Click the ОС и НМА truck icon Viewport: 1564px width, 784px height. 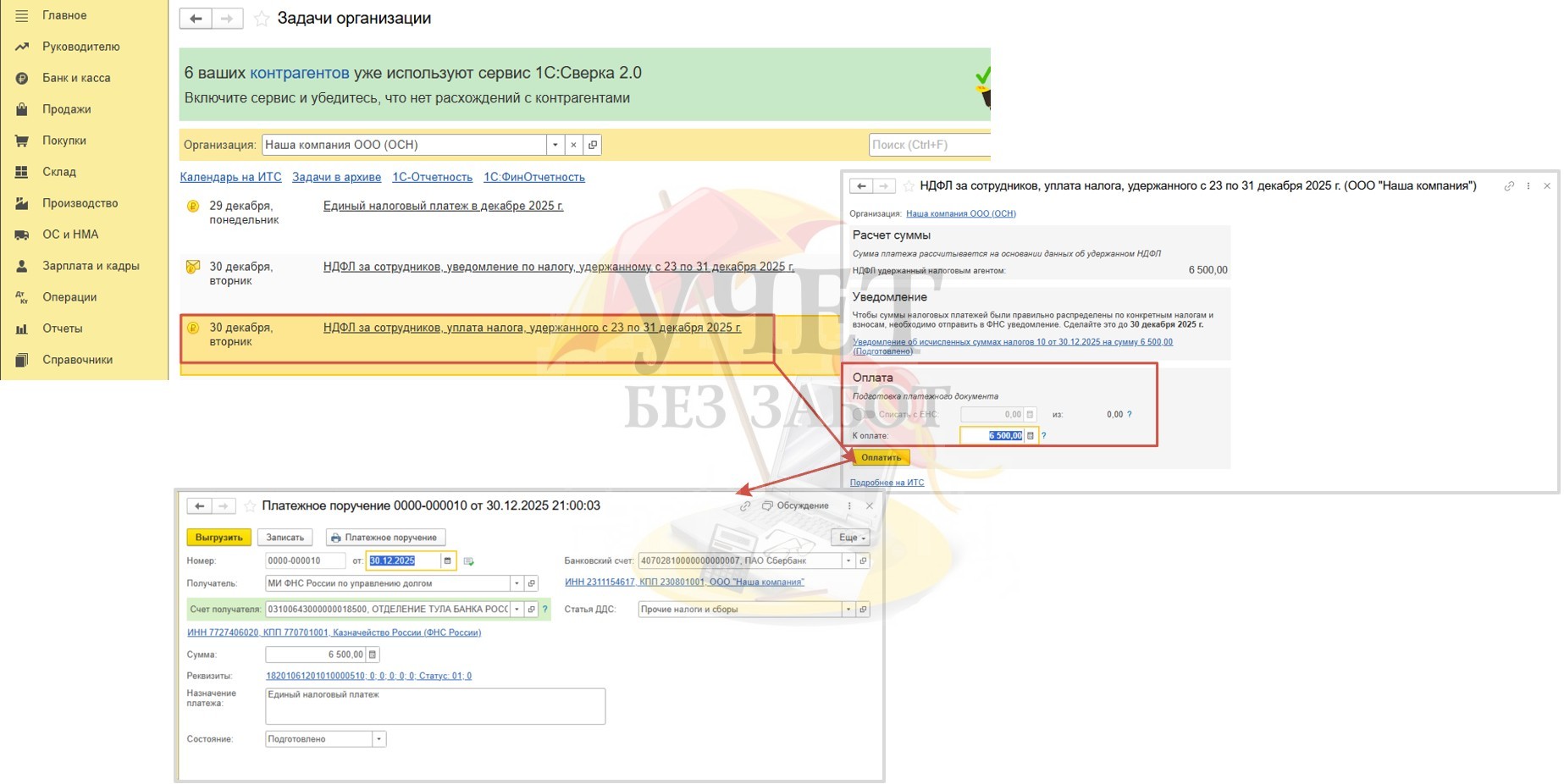tap(22, 235)
